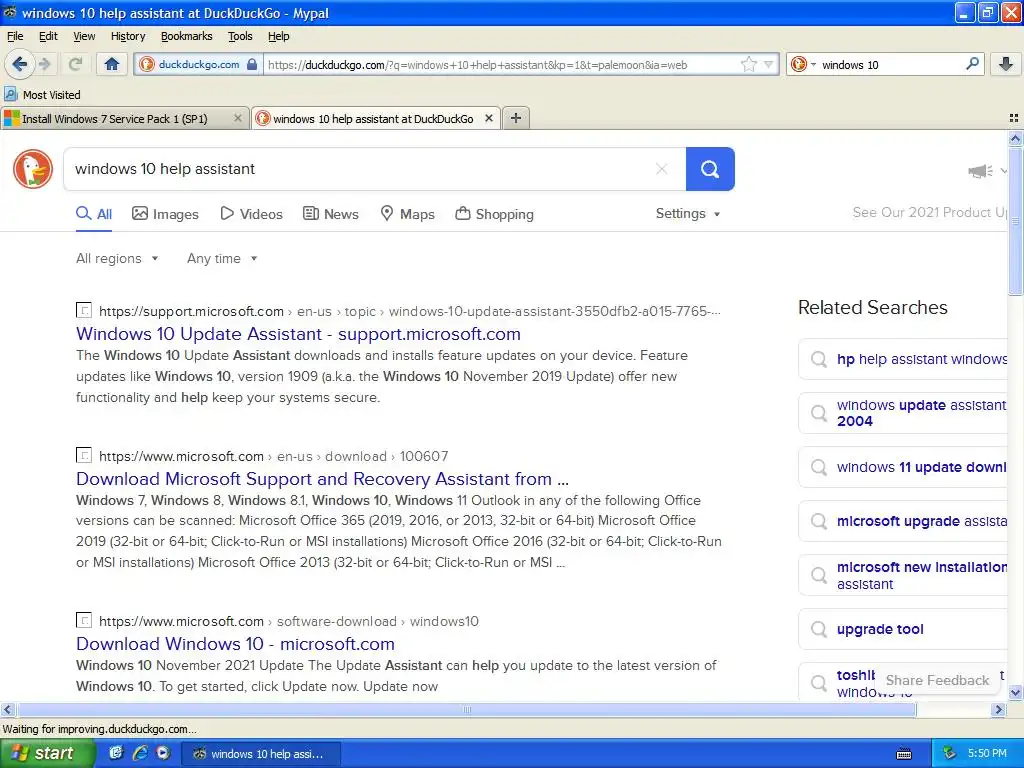Search related: microsoft new installation assistant
1024x768 pixels.
click(903, 575)
